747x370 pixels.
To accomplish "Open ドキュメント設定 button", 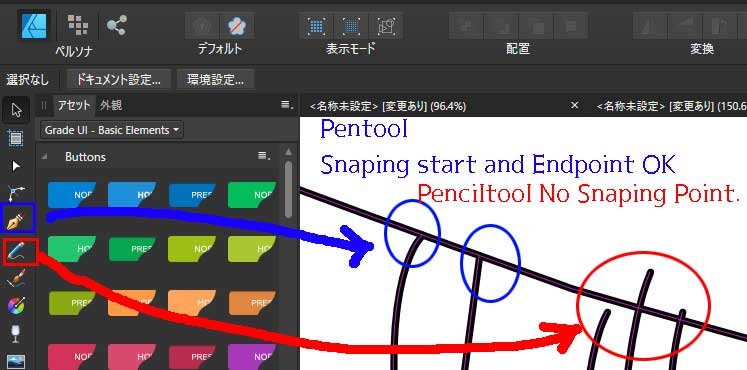I will [118, 80].
